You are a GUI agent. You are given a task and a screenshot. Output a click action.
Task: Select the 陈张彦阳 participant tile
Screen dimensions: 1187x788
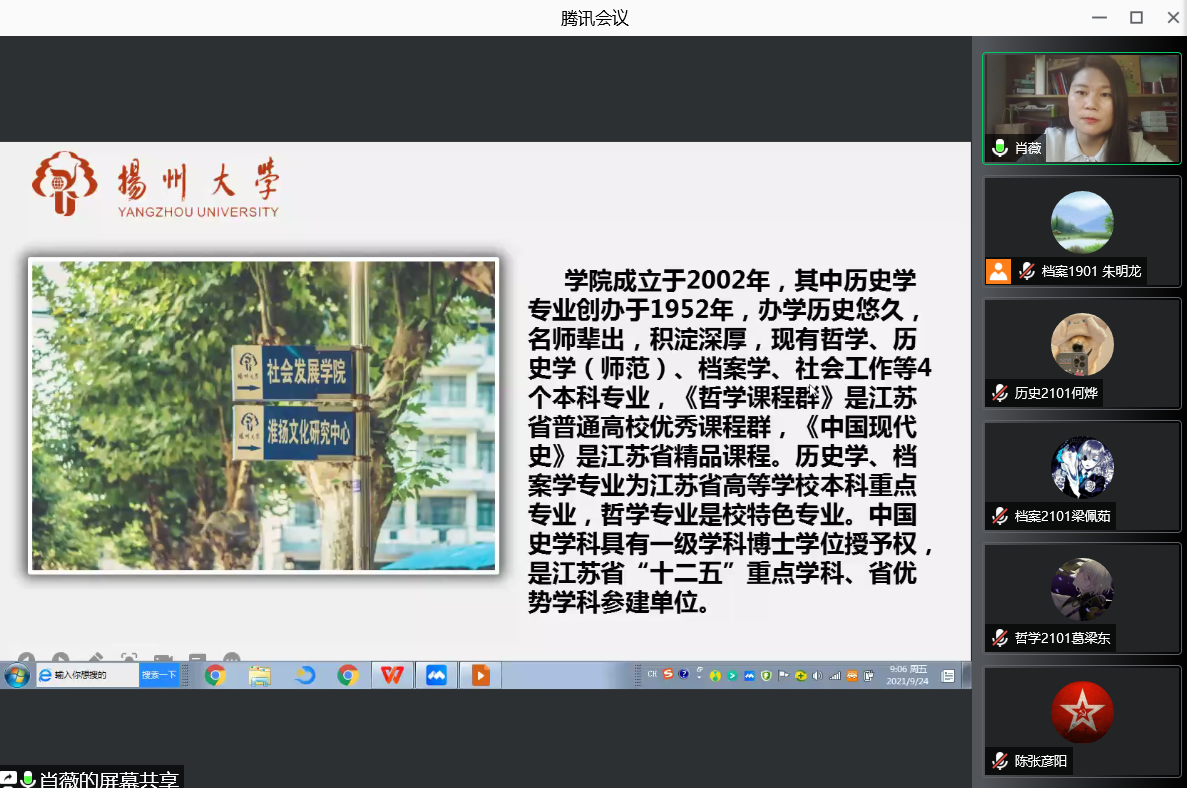pos(1082,721)
